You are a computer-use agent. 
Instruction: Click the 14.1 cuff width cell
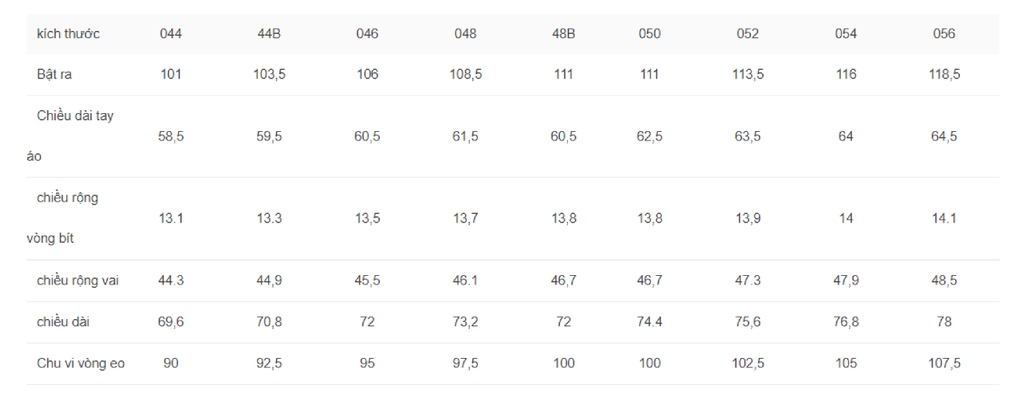click(x=944, y=218)
